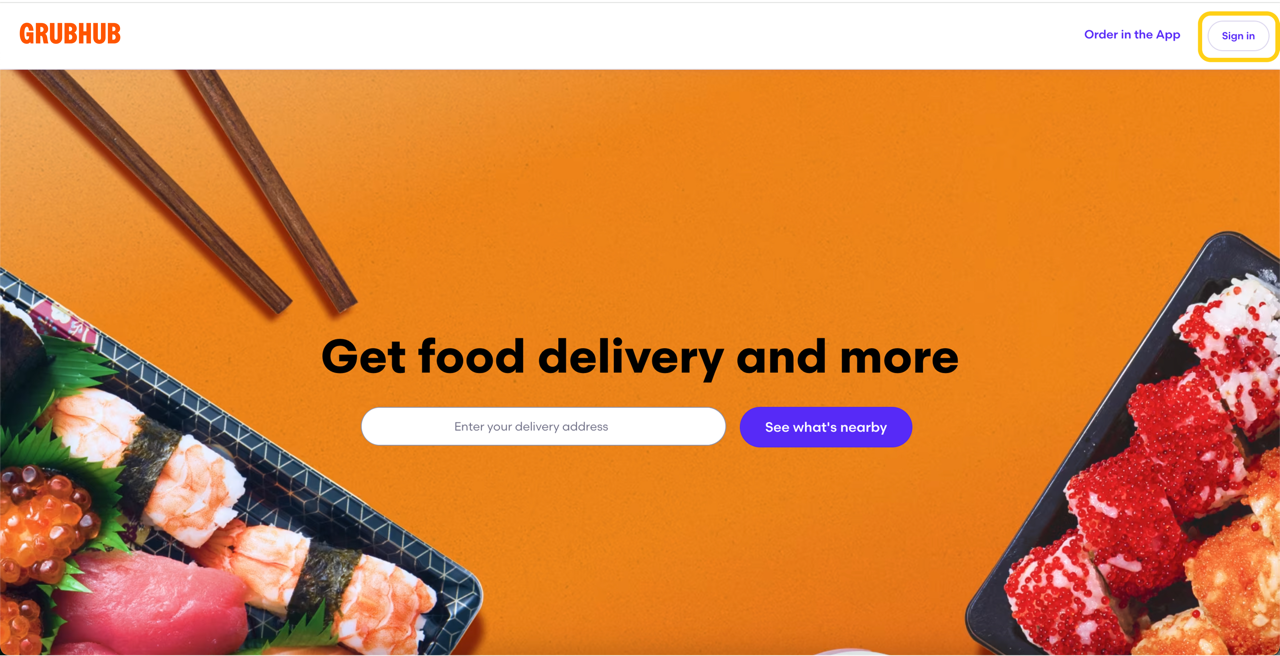Focus the delivery address input field

[x=543, y=426]
